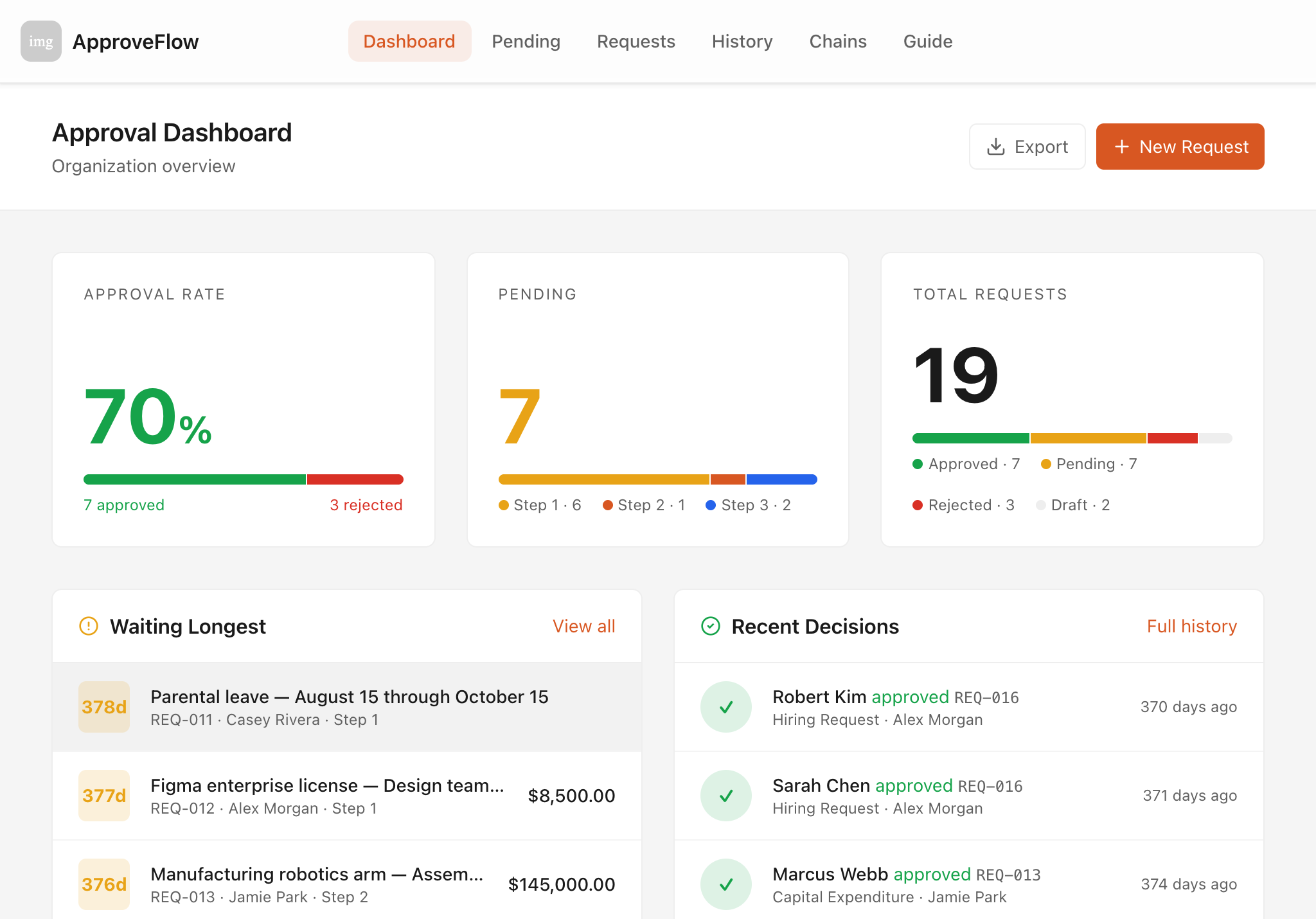
Task: Click '370 days ago' timestamp
Action: (x=1189, y=707)
